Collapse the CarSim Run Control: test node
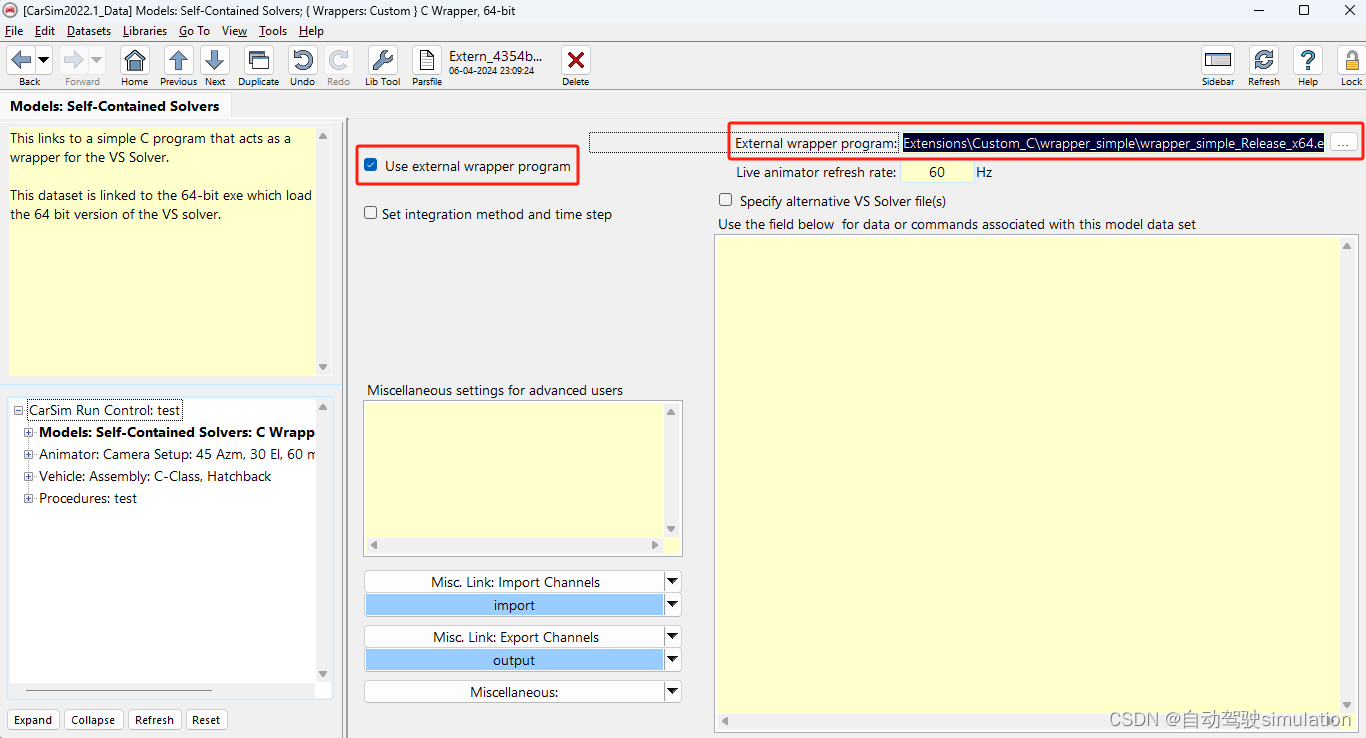The width and height of the screenshot is (1366, 738). click(18, 410)
